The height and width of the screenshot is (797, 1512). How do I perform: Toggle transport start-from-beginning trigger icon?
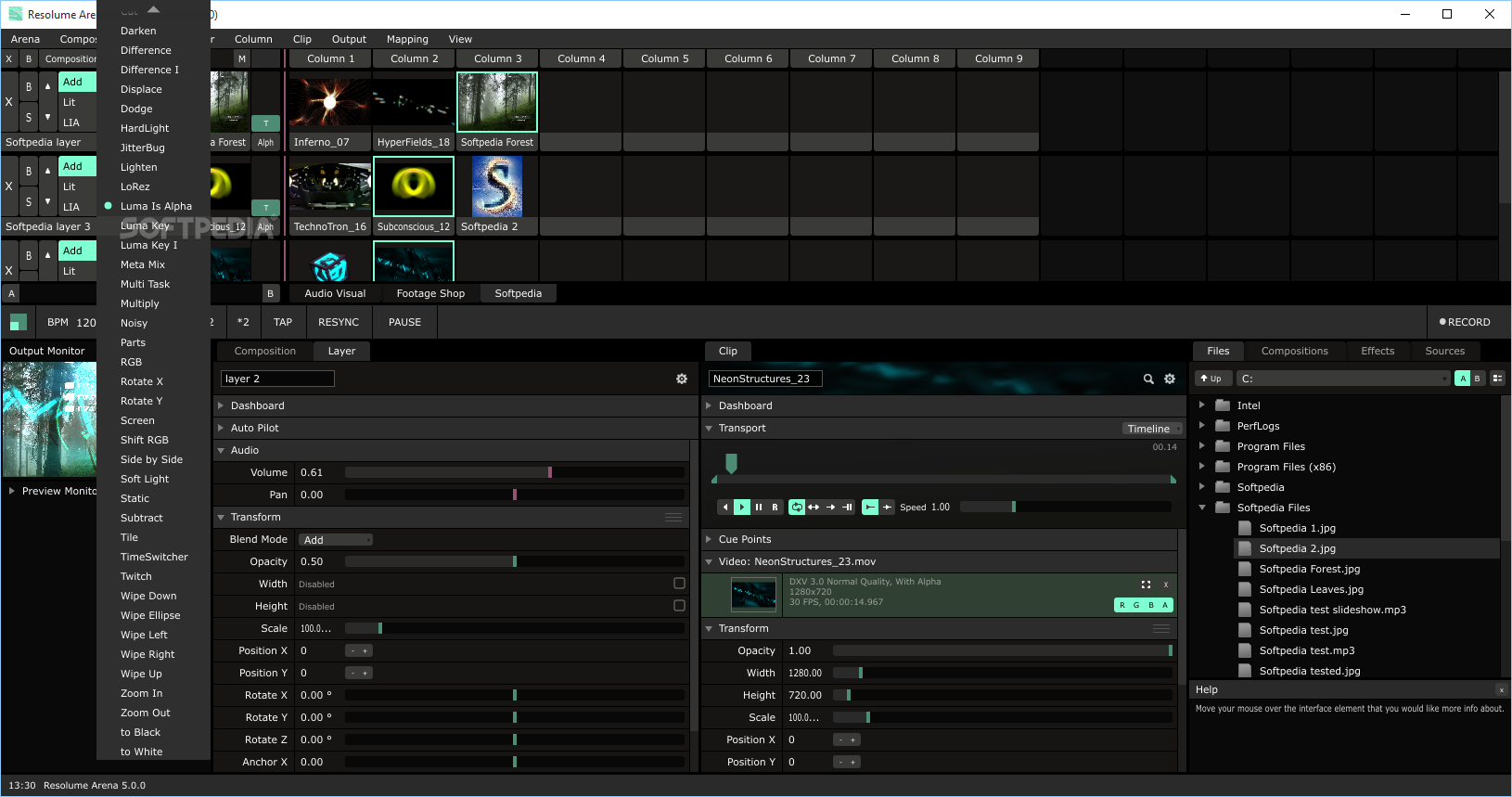pyautogui.click(x=870, y=507)
